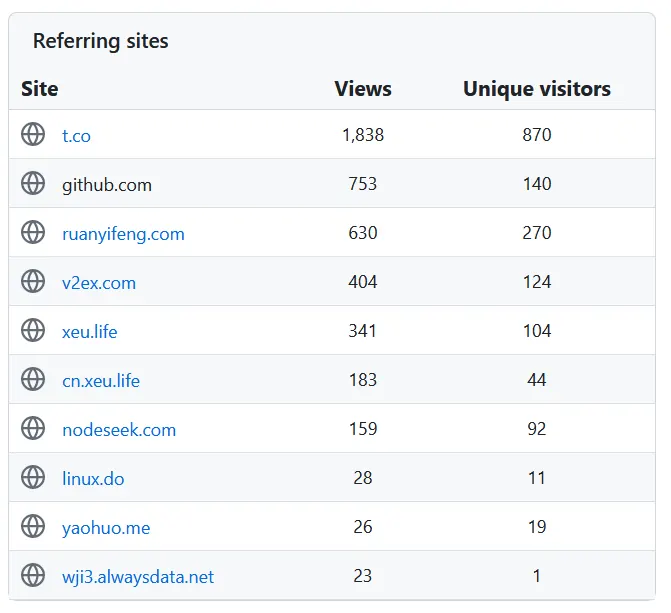Open the xeu.life site link

point(89,332)
